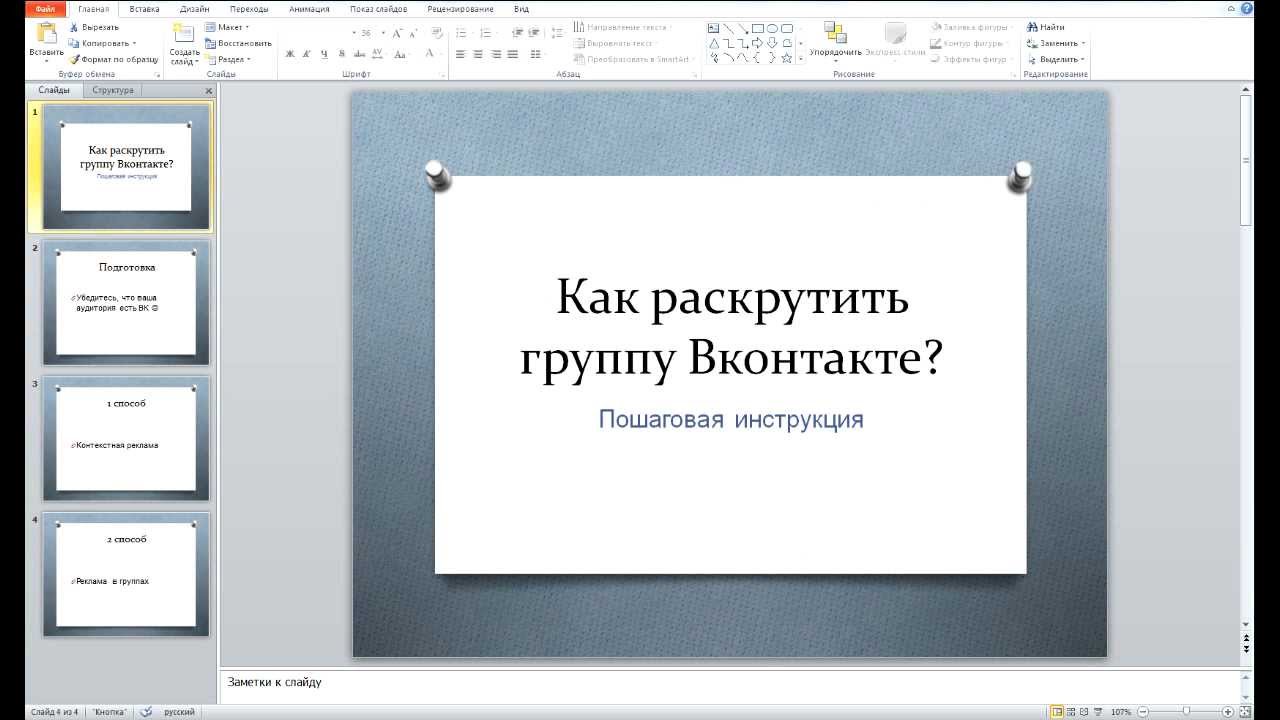Select the right arrow shape in the gallery
Image resolution: width=1280 pixels, height=720 pixels.
click(758, 43)
